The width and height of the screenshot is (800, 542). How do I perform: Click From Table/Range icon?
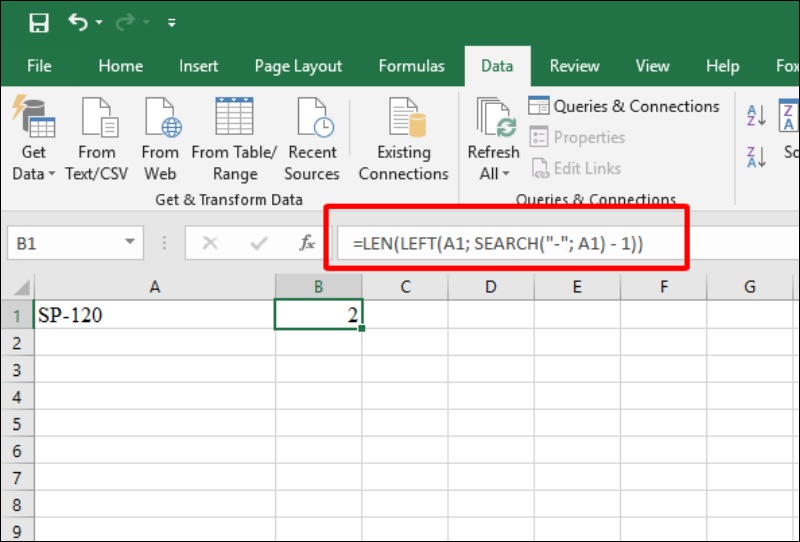pos(234,119)
